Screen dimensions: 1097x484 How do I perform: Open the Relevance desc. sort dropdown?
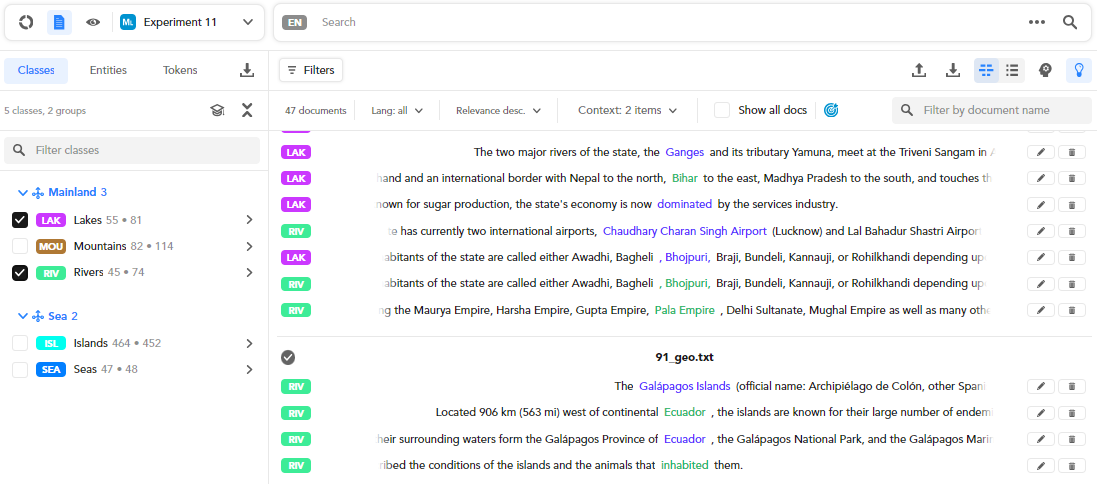(x=498, y=110)
